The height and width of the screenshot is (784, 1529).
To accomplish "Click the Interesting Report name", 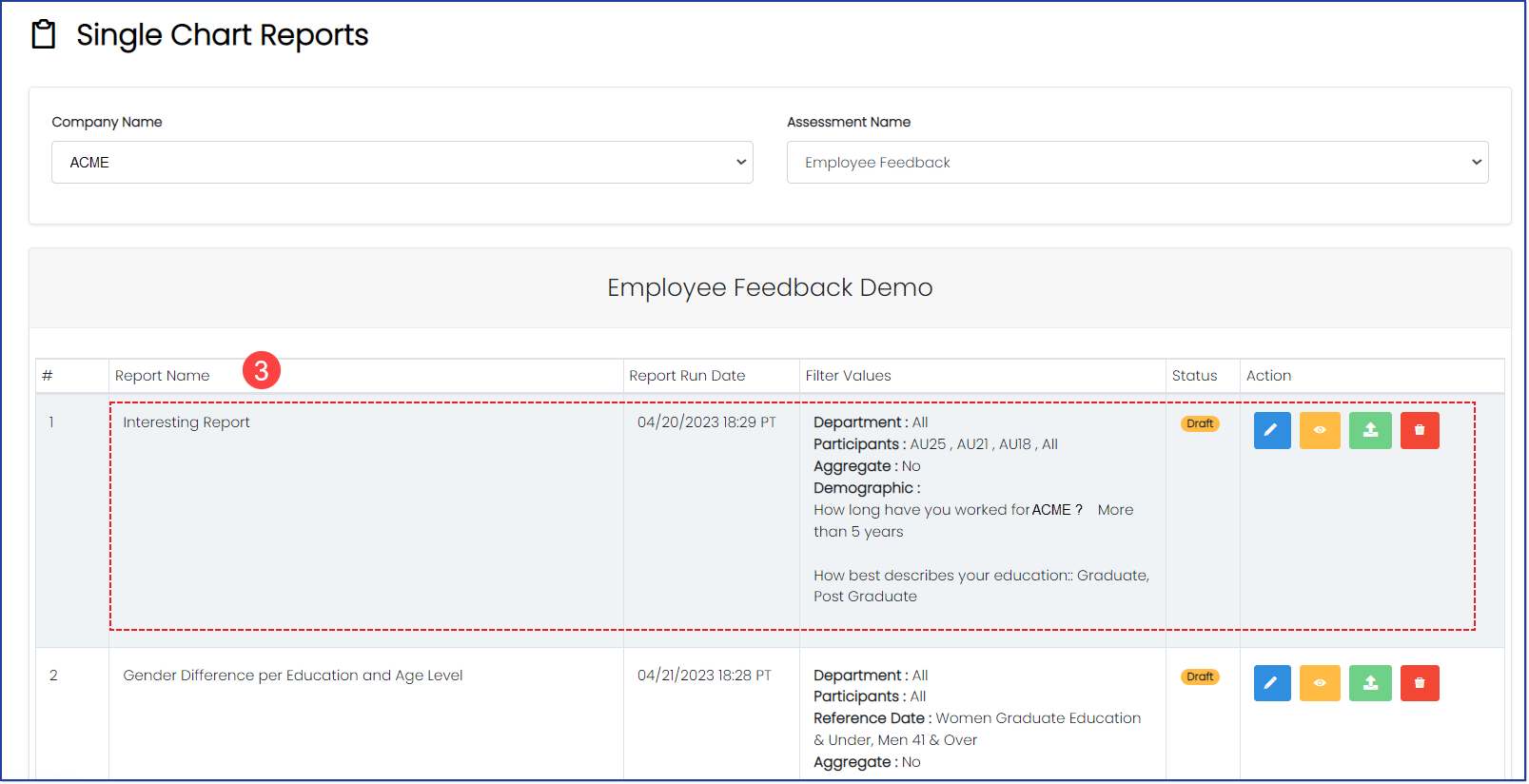I will (186, 422).
